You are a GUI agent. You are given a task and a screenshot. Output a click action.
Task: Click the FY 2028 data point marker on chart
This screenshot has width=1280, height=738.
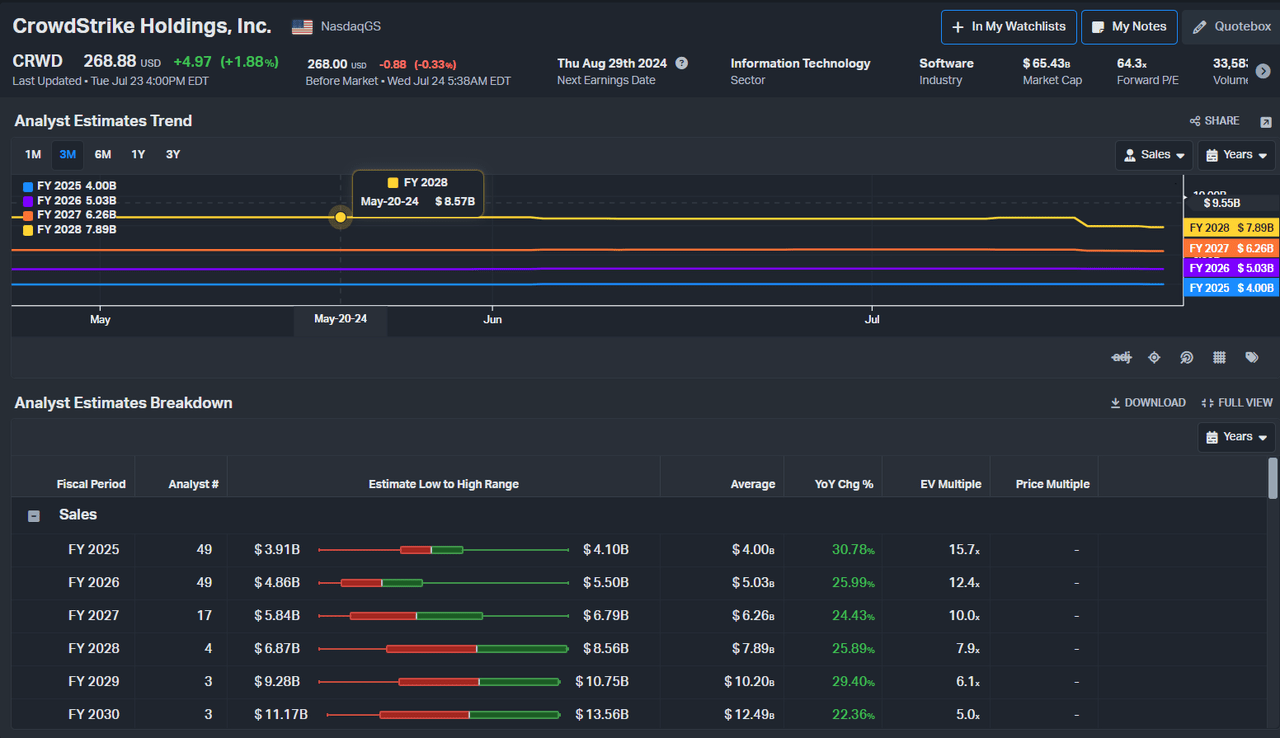coord(341,217)
